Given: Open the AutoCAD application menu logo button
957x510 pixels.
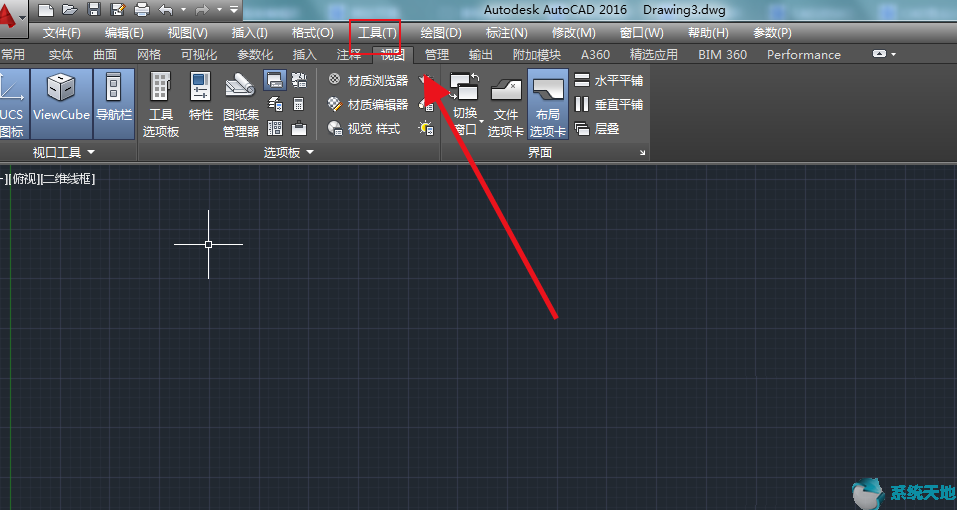Looking at the screenshot, I should (12, 20).
